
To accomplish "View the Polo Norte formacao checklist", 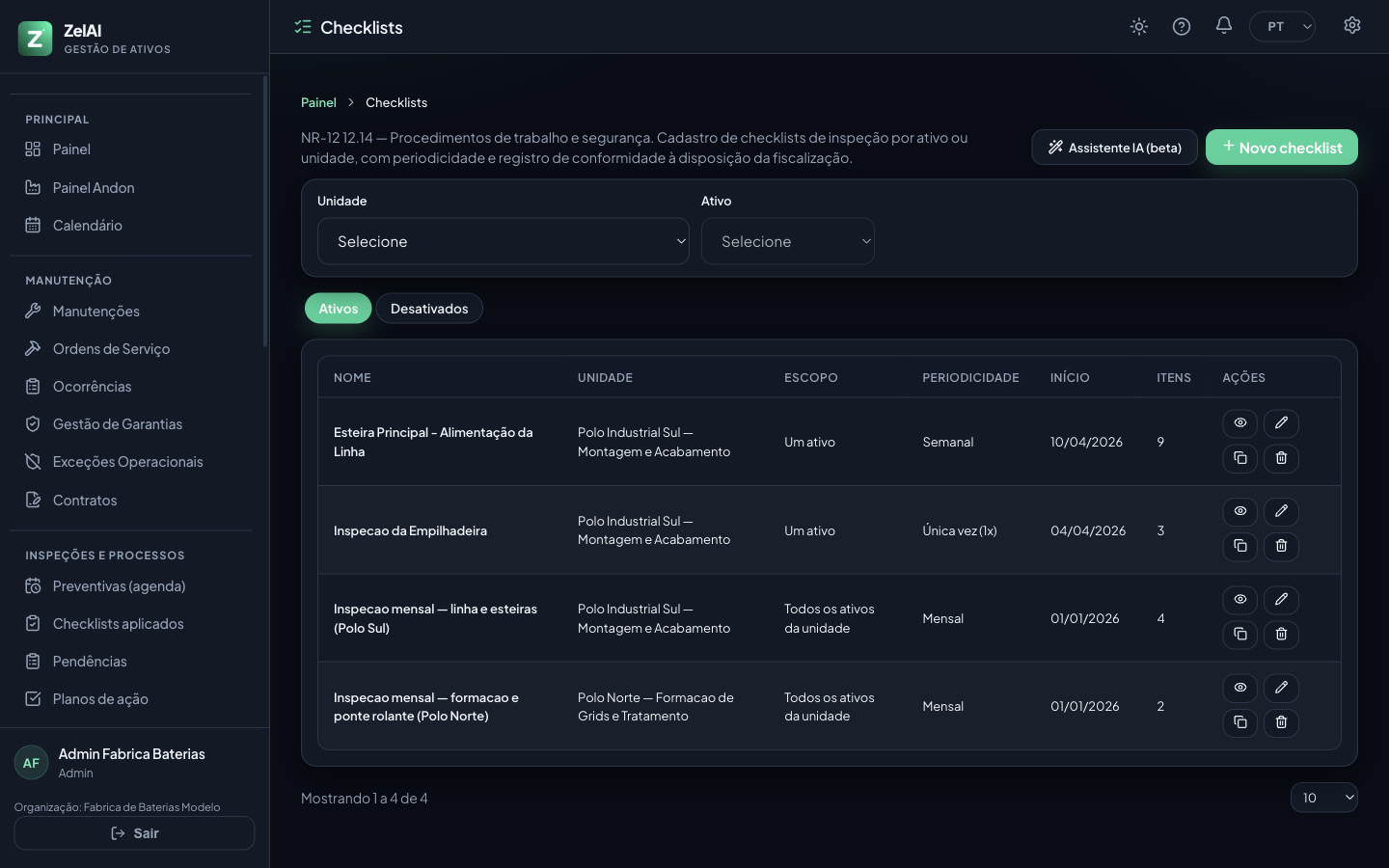I will 1240,688.
